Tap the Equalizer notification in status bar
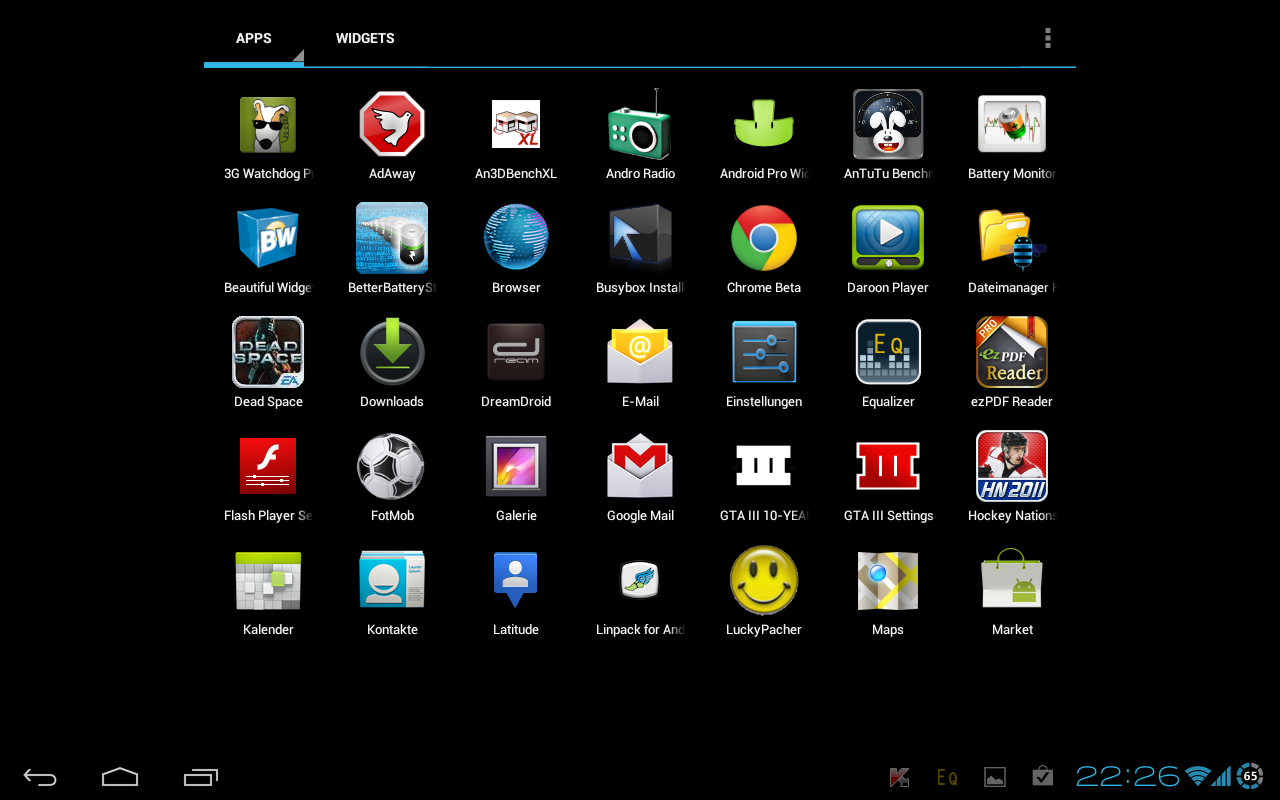This screenshot has height=800, width=1280. coord(947,777)
